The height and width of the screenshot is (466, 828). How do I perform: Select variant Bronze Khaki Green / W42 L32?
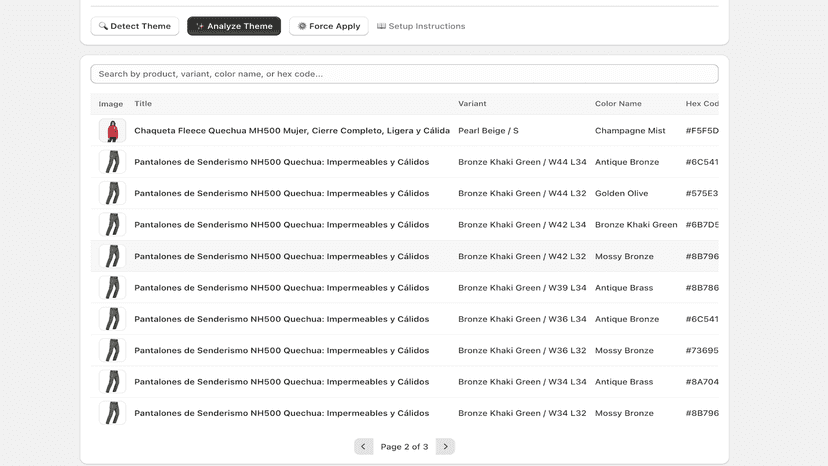pyautogui.click(x=522, y=256)
